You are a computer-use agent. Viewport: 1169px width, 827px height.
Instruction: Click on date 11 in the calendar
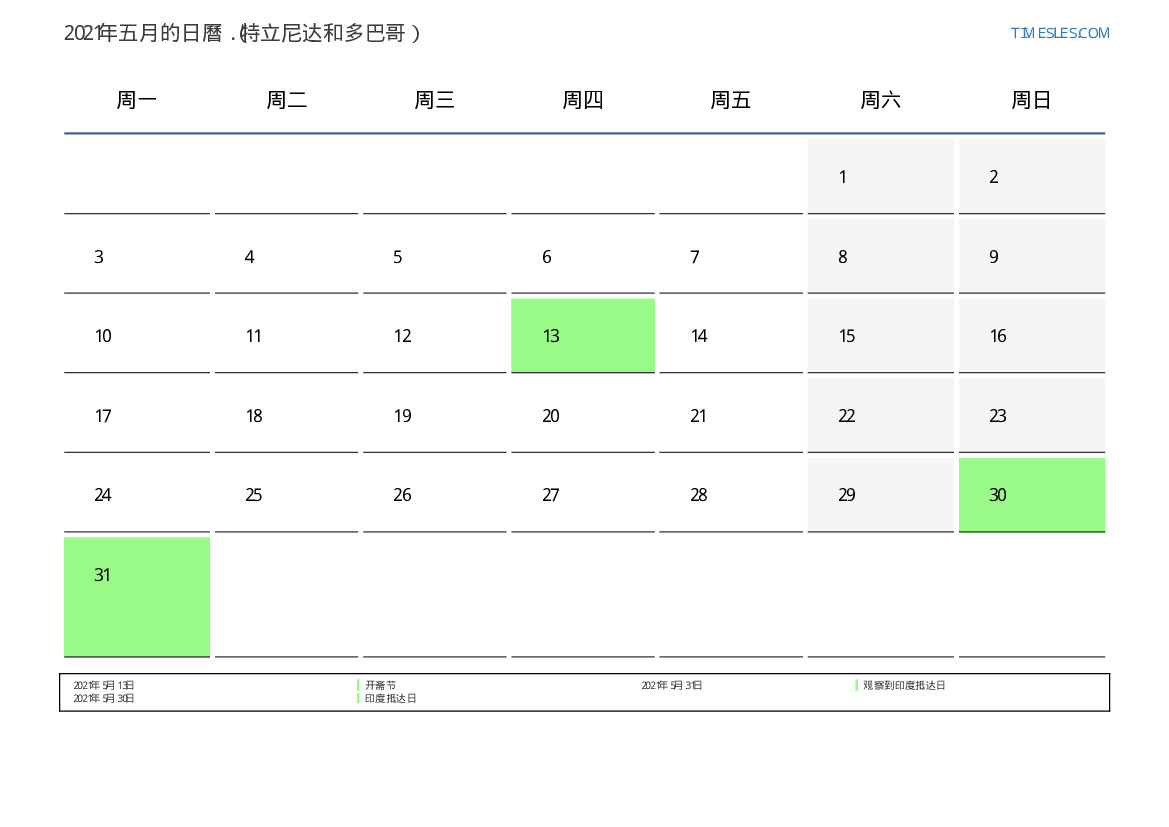coord(286,336)
